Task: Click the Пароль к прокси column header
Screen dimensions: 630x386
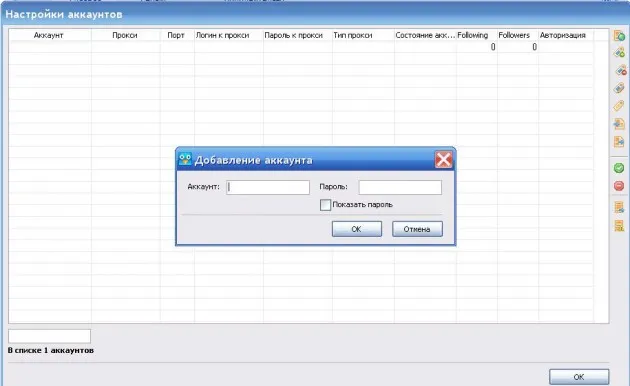Action: (x=298, y=35)
